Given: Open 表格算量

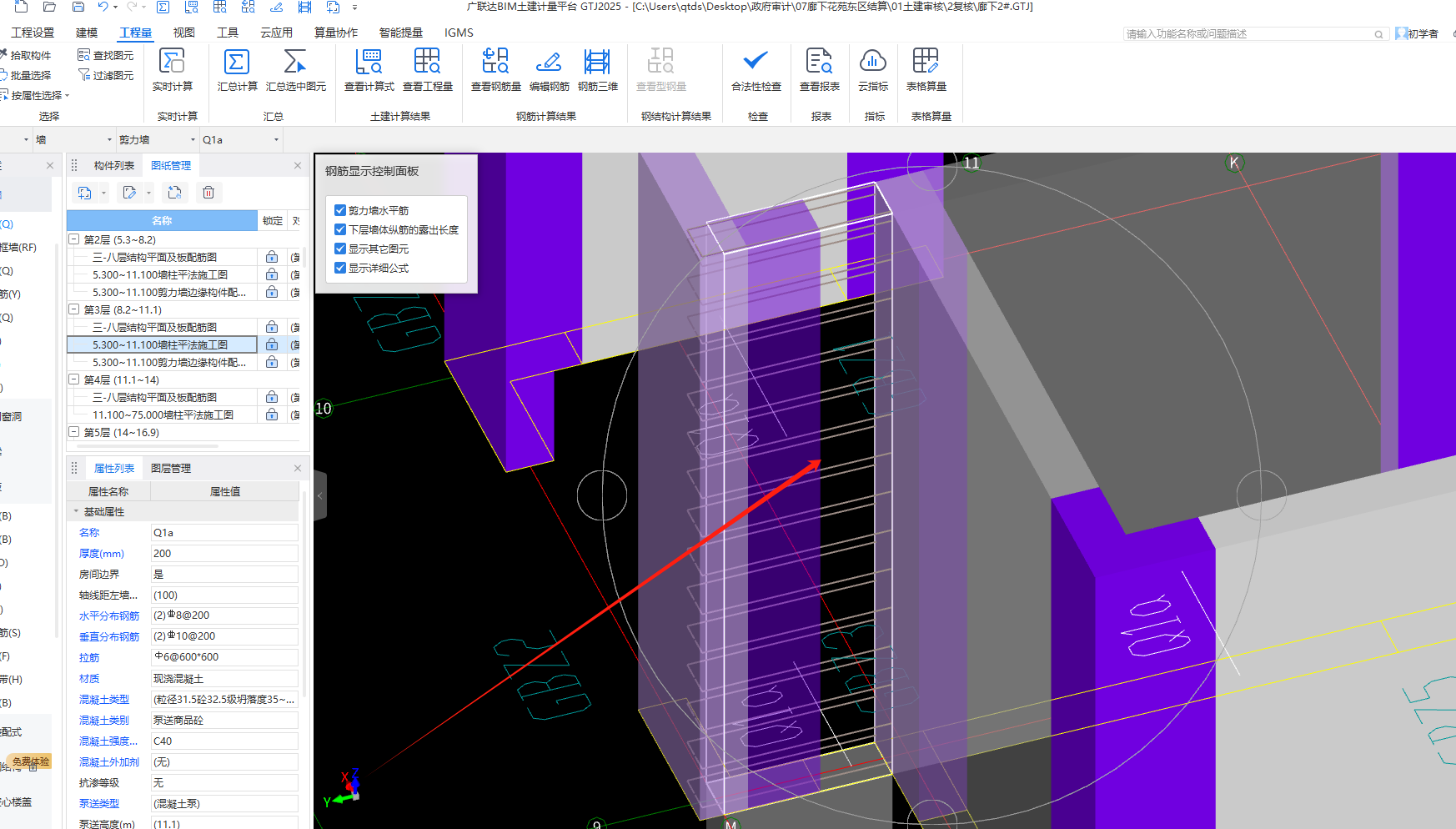Looking at the screenshot, I should point(926,69).
